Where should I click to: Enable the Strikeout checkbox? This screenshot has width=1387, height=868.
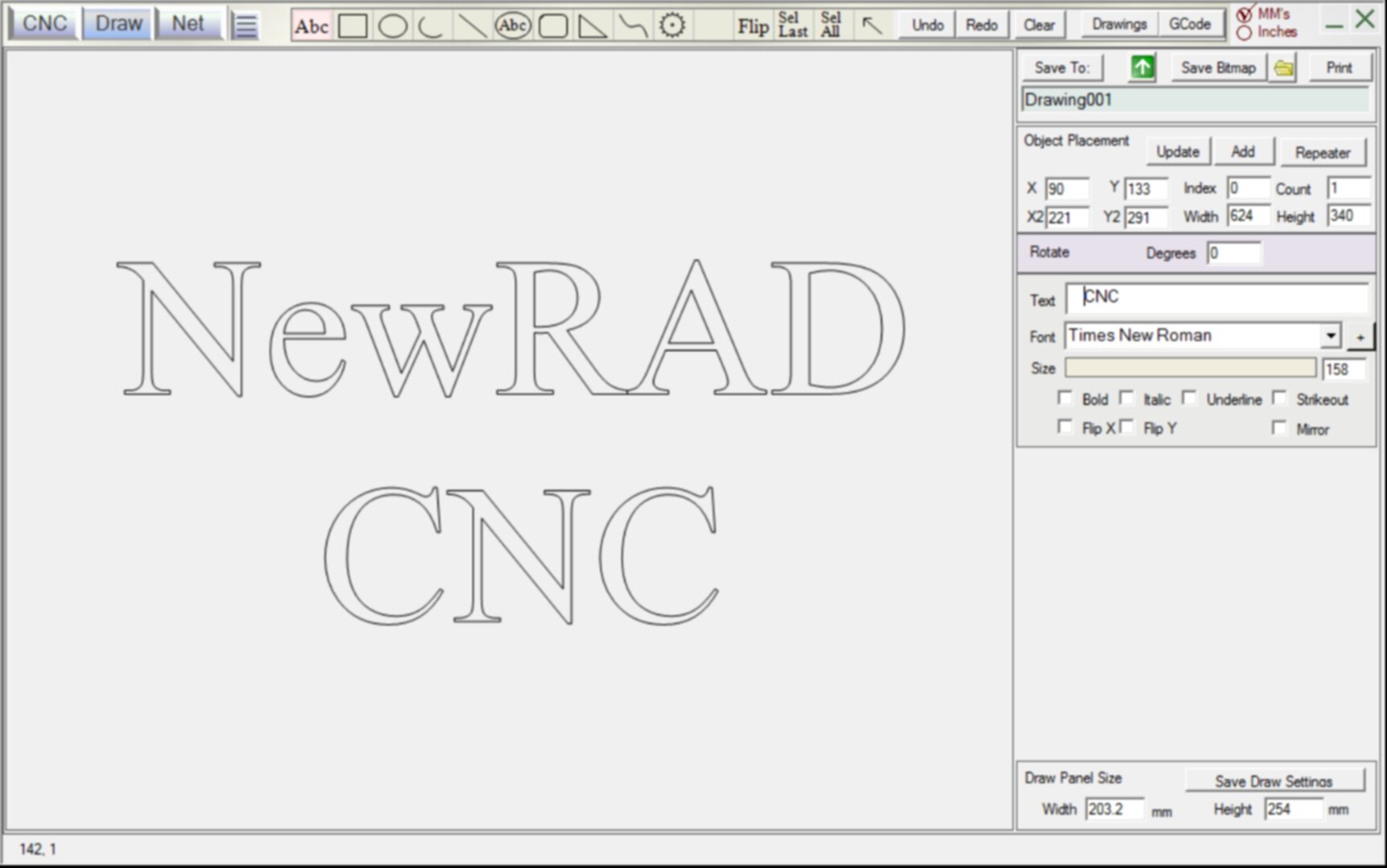(x=1280, y=399)
